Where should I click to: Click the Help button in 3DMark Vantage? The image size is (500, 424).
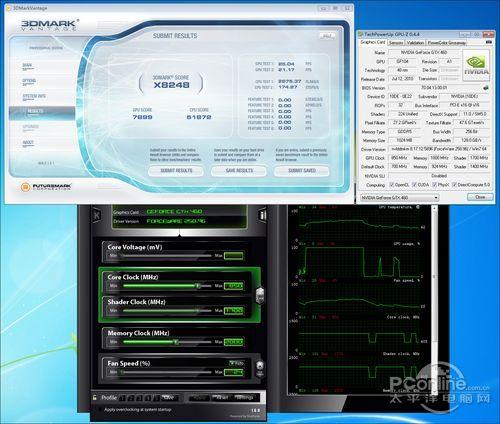(x=327, y=36)
